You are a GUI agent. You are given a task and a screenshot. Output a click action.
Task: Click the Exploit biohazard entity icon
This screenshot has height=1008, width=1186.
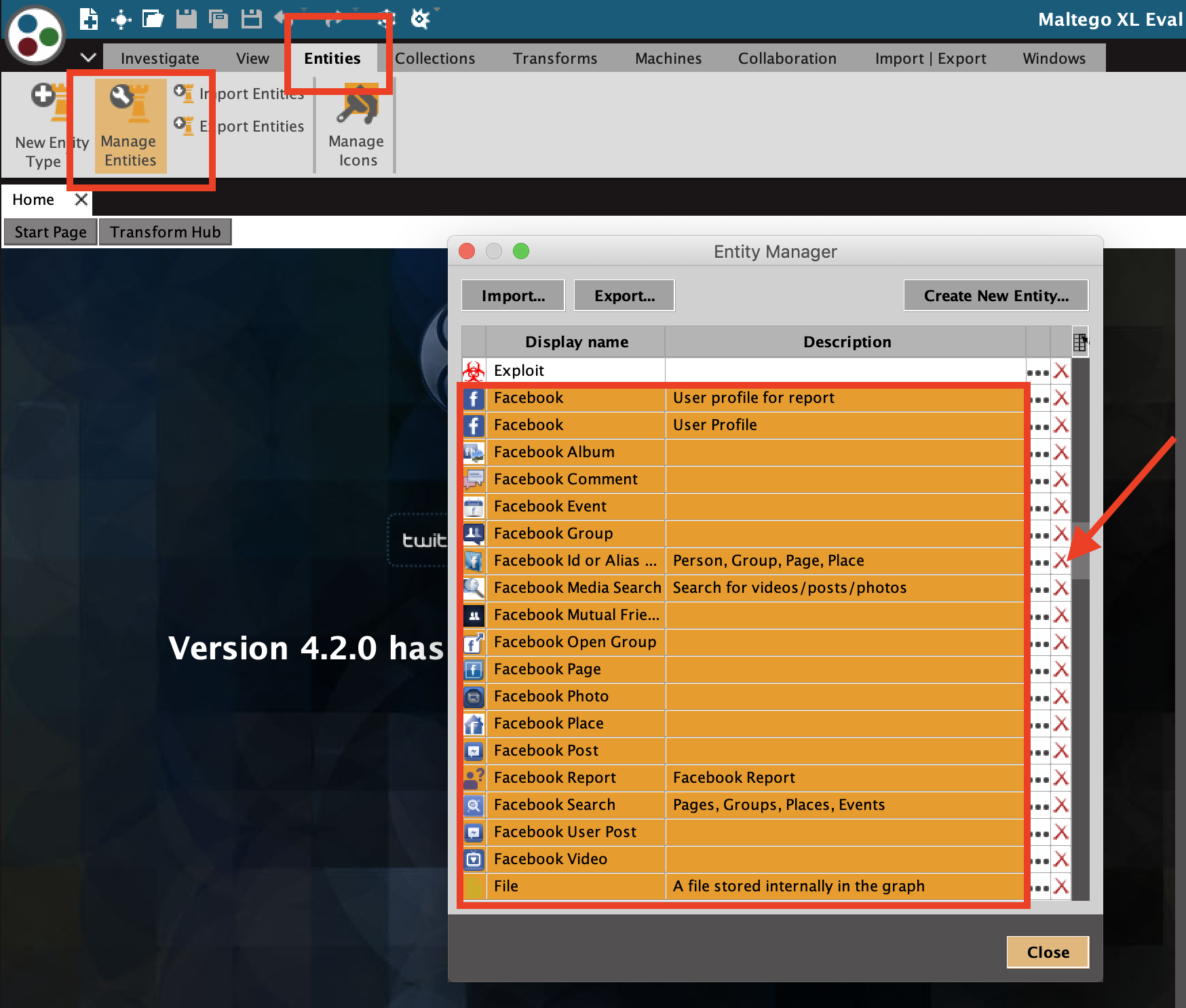474,371
